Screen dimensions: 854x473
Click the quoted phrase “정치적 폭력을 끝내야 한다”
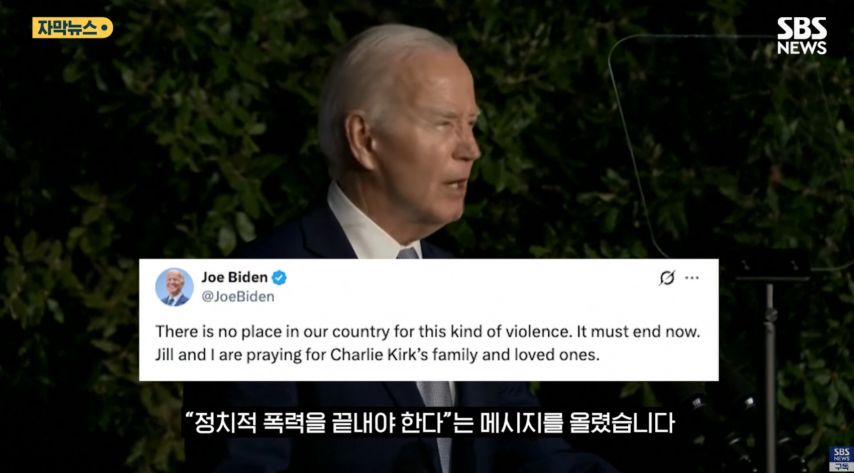click(319, 423)
